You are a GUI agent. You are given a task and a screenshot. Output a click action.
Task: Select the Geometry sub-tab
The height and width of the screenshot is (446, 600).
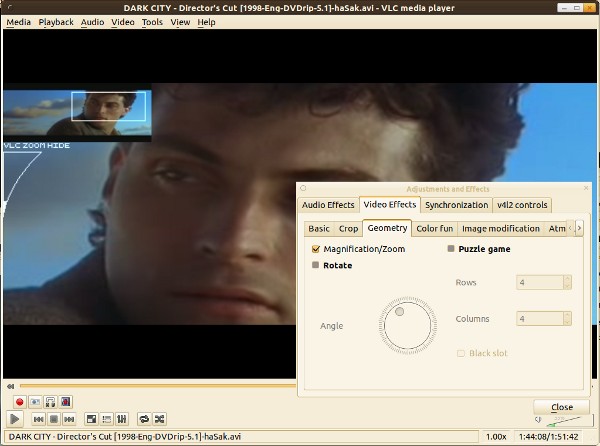click(x=387, y=228)
